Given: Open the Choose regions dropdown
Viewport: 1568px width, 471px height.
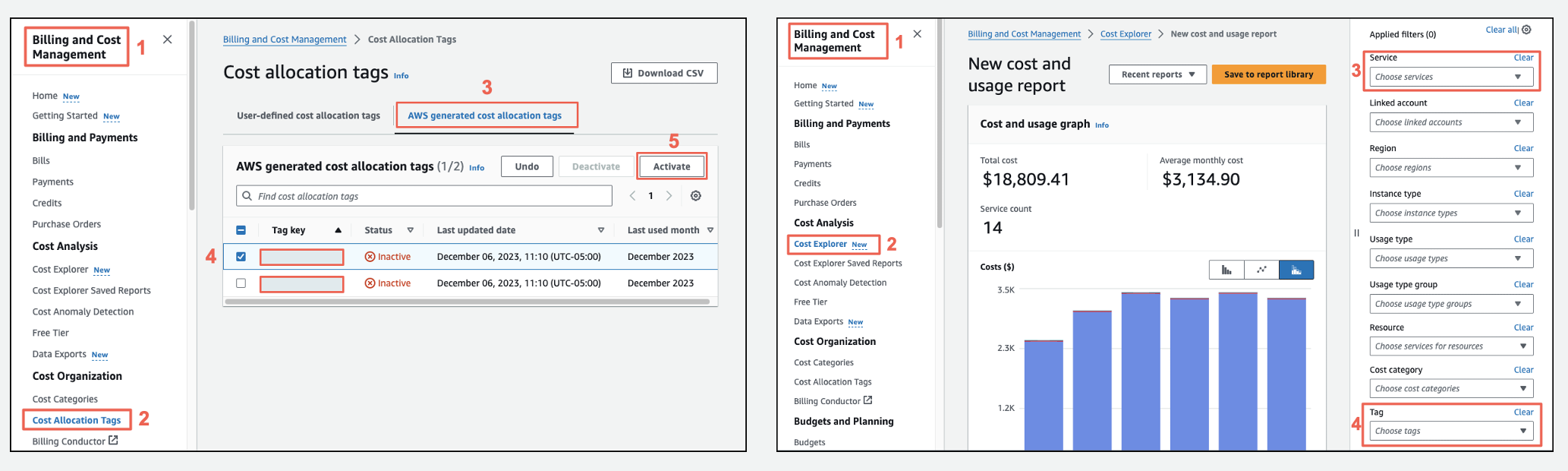Looking at the screenshot, I should point(1451,168).
